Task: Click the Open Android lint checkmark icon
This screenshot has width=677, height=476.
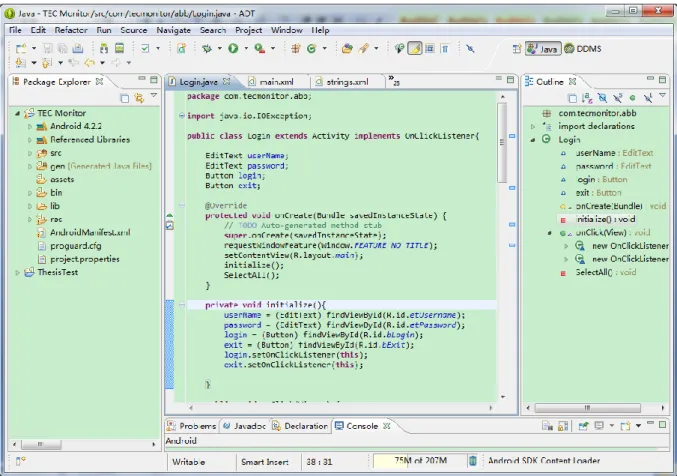Action: point(145,48)
